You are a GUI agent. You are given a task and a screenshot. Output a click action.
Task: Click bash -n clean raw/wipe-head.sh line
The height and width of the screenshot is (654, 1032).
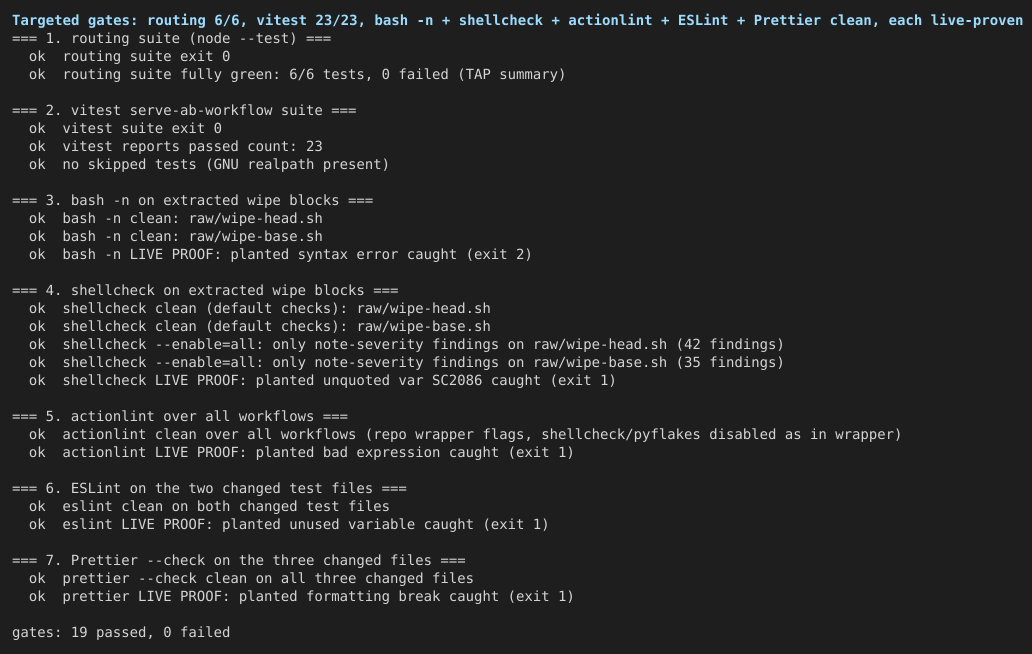coord(176,218)
